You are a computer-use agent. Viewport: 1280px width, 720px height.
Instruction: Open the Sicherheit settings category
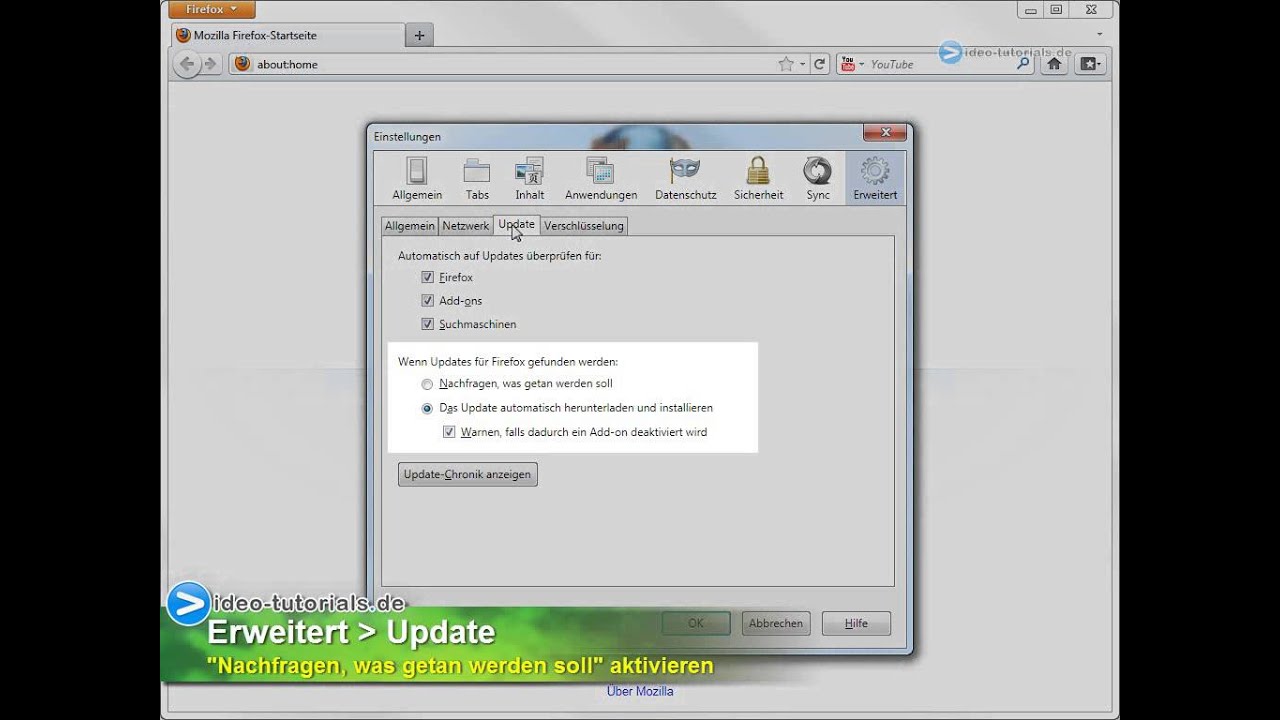(758, 179)
